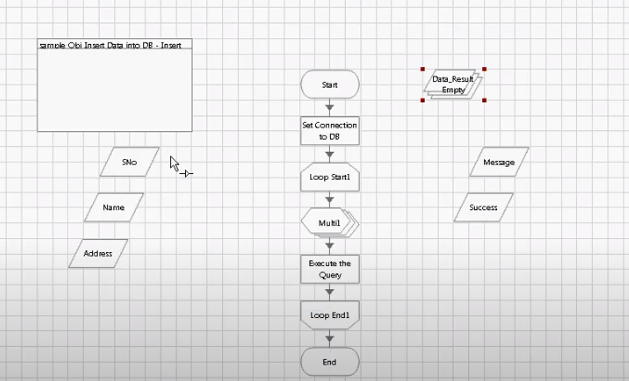Screen dimensions: 629x381
Task: Select the Name data item
Action: click(114, 207)
